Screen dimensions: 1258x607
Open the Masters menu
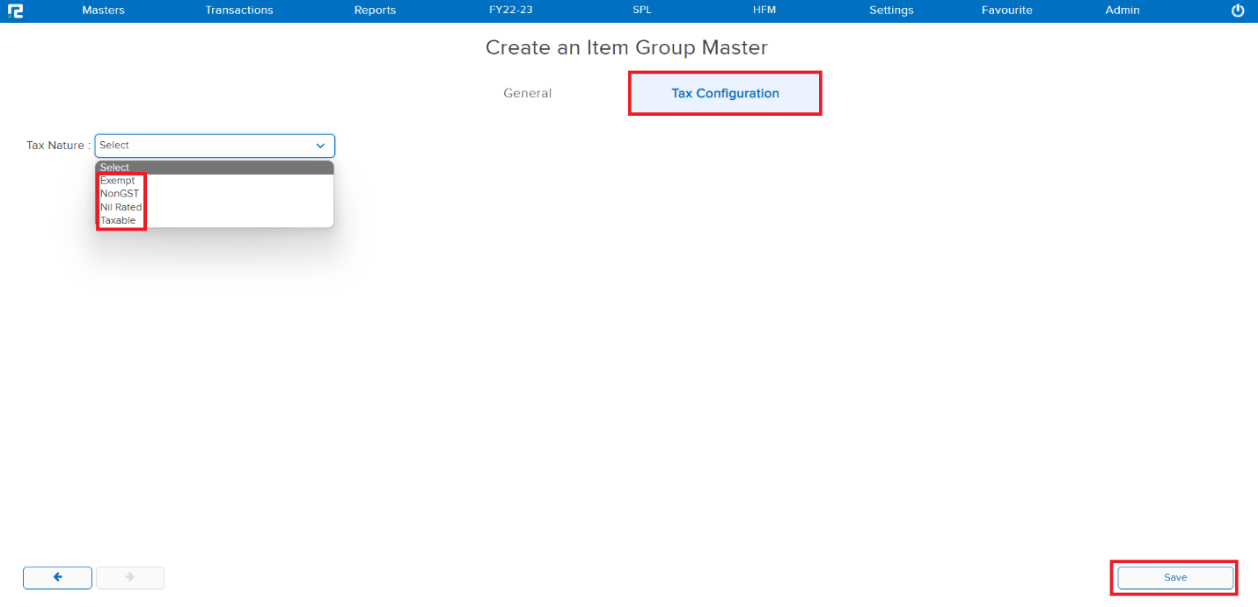[103, 10]
